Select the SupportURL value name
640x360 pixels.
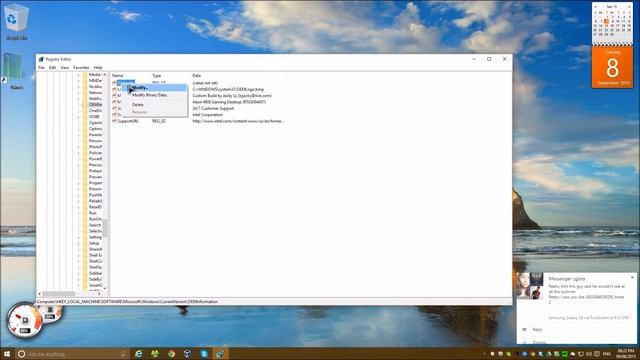(128, 121)
